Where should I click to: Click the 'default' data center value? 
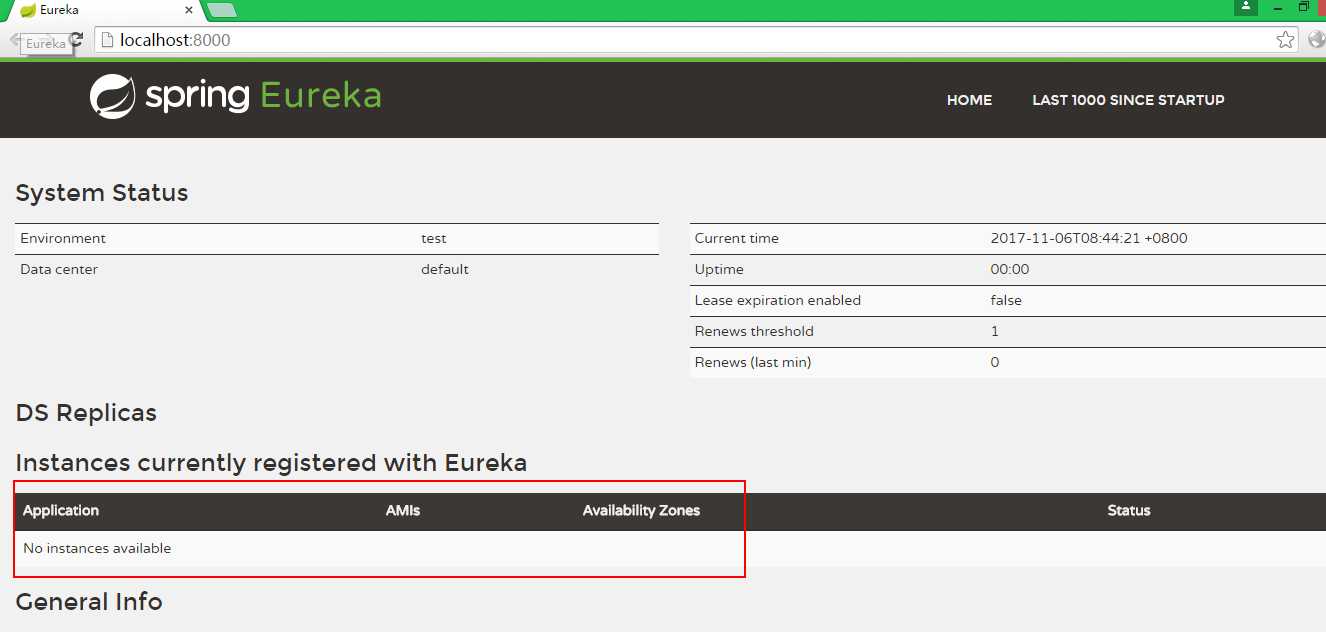coord(445,269)
